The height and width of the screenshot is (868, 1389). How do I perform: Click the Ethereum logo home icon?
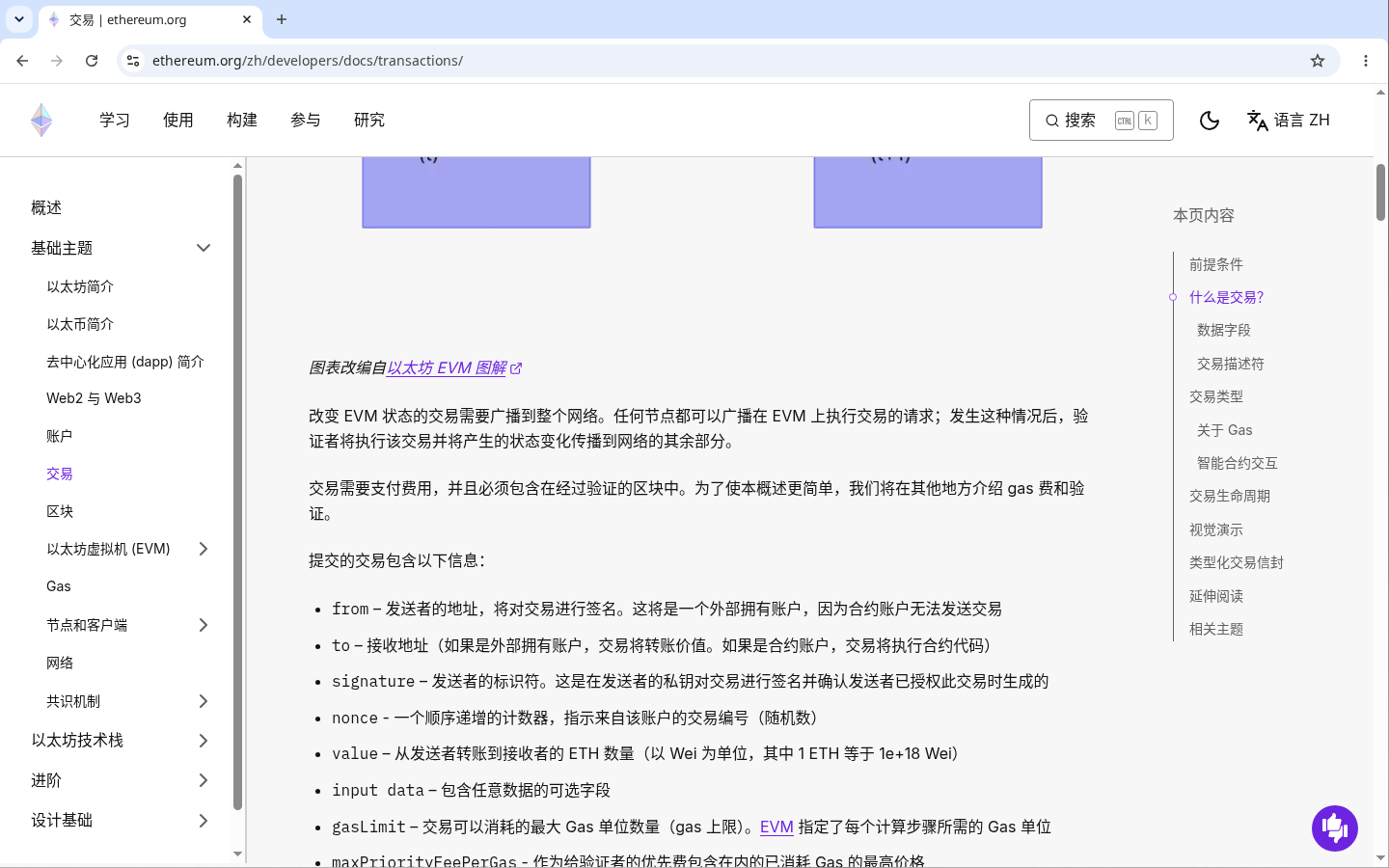(41, 120)
